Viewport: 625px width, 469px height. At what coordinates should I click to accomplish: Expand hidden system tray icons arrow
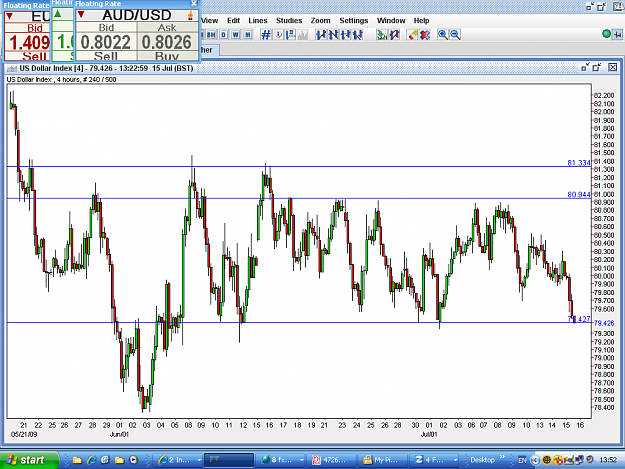coord(535,461)
